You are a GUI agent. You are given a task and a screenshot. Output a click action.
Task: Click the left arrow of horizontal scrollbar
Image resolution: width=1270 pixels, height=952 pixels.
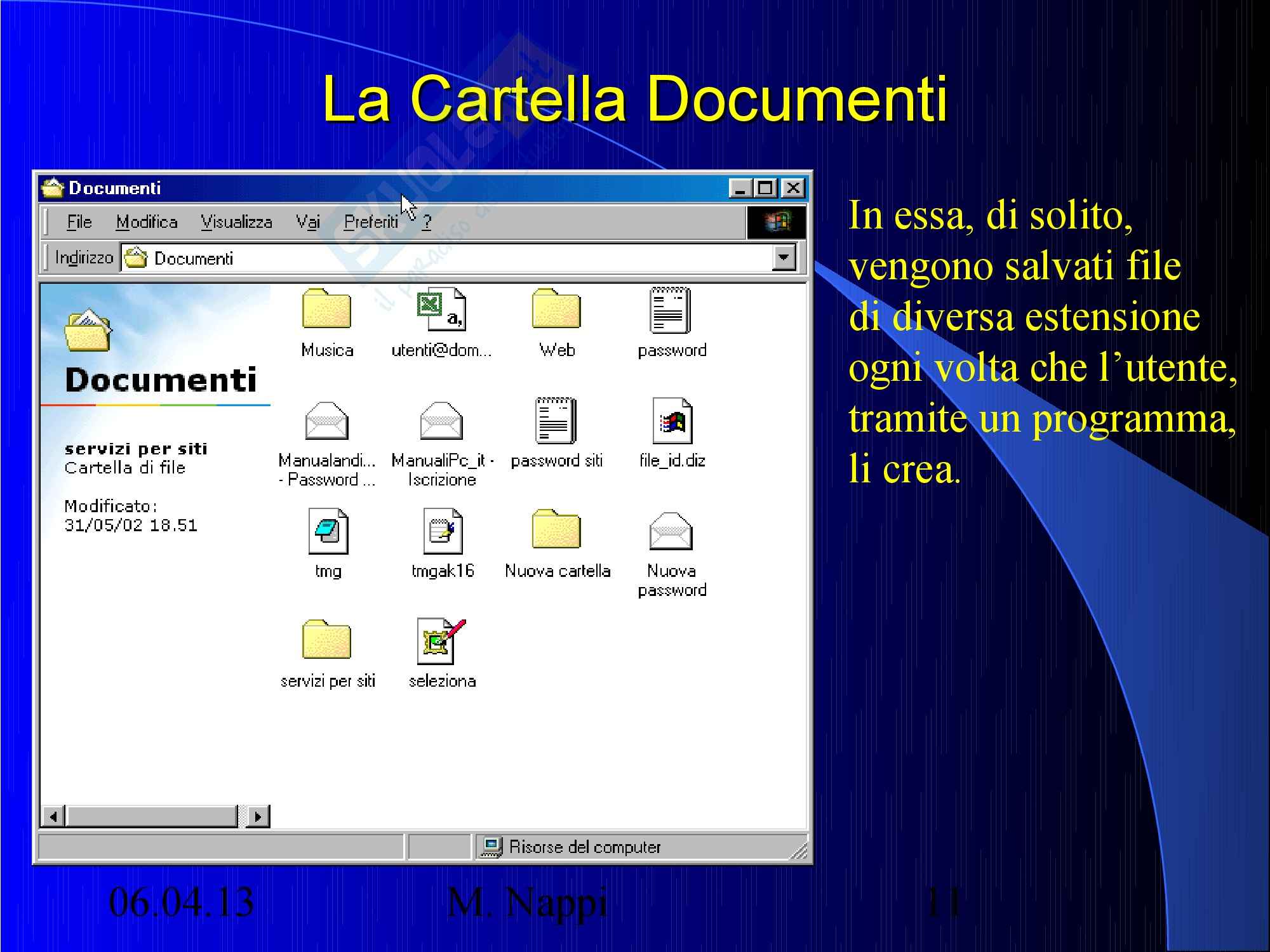[54, 816]
